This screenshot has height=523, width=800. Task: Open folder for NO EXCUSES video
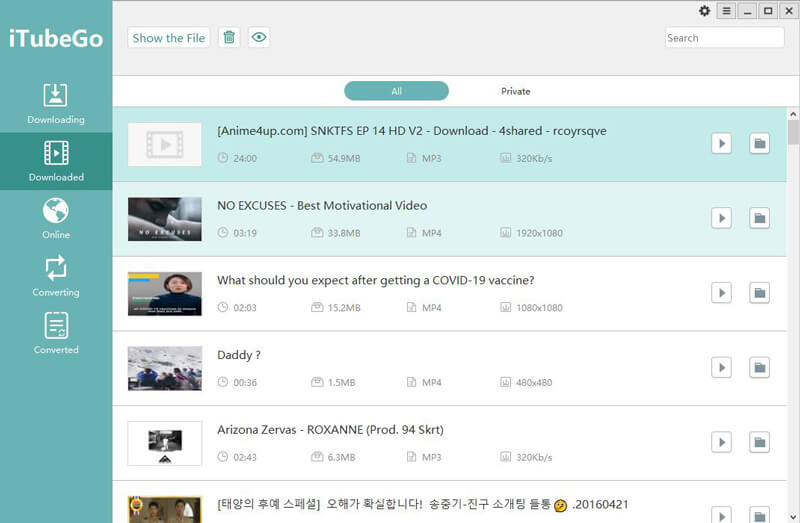coord(759,218)
